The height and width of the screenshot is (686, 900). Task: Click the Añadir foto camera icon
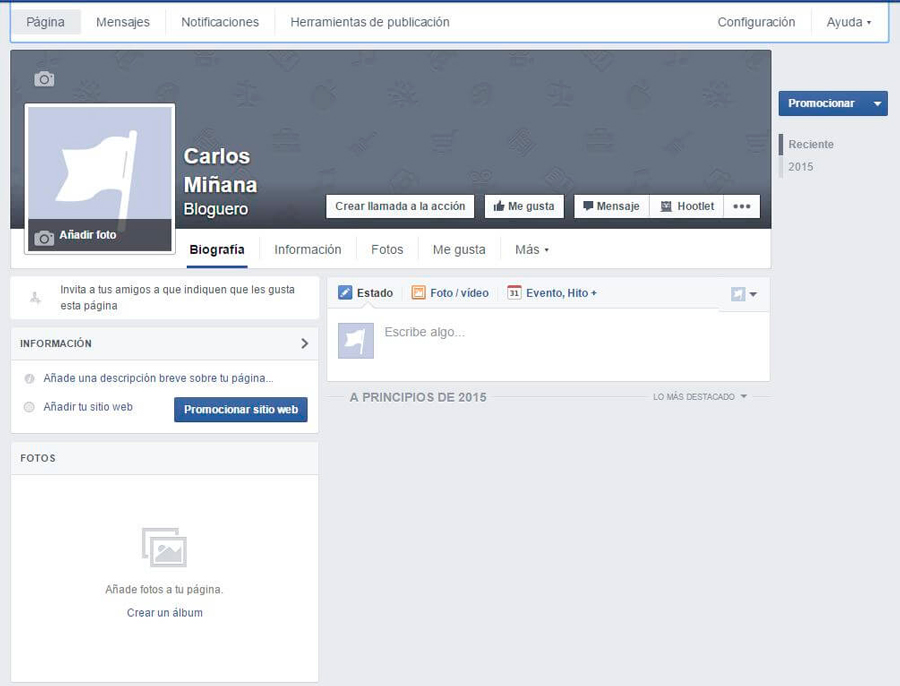point(44,238)
